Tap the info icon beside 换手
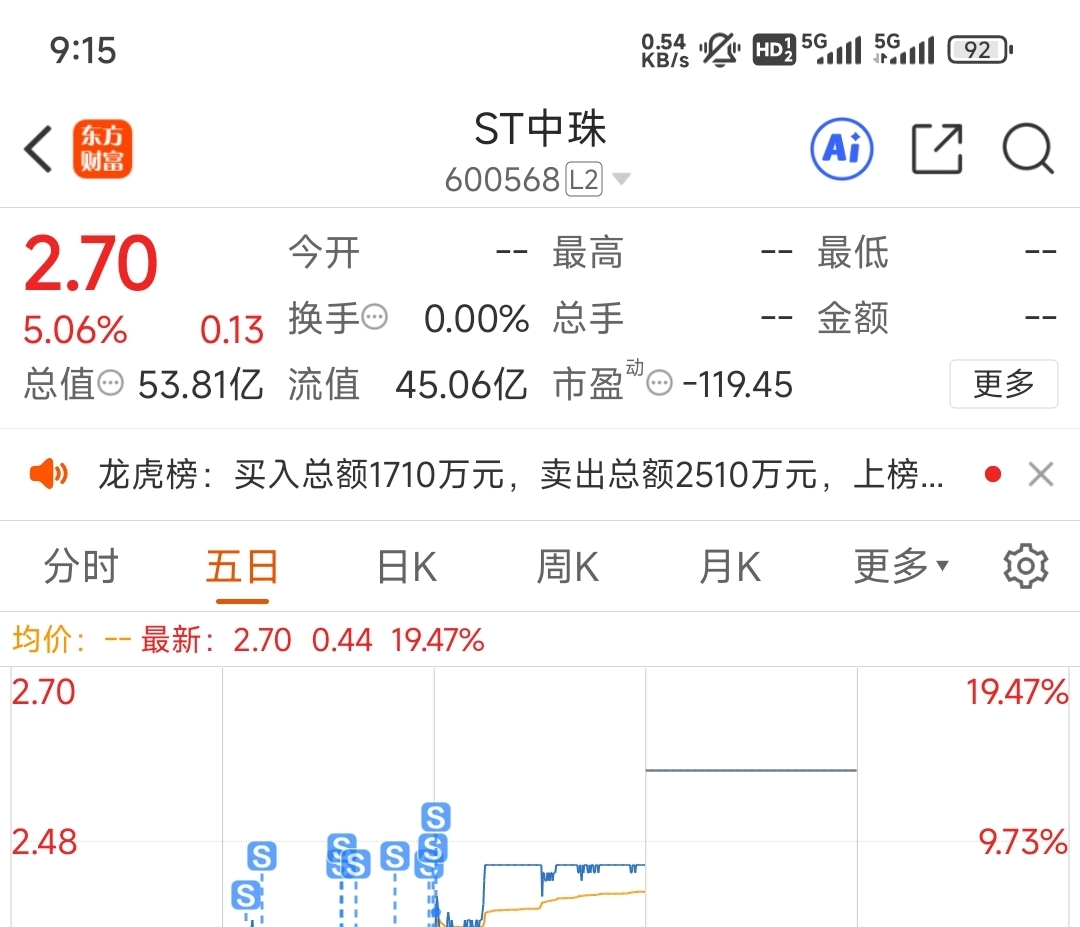 pos(375,317)
